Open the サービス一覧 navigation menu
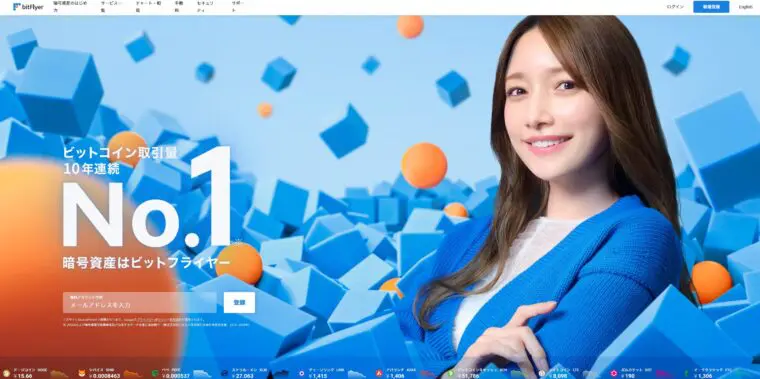This screenshot has height=379, width=760. (110, 6)
